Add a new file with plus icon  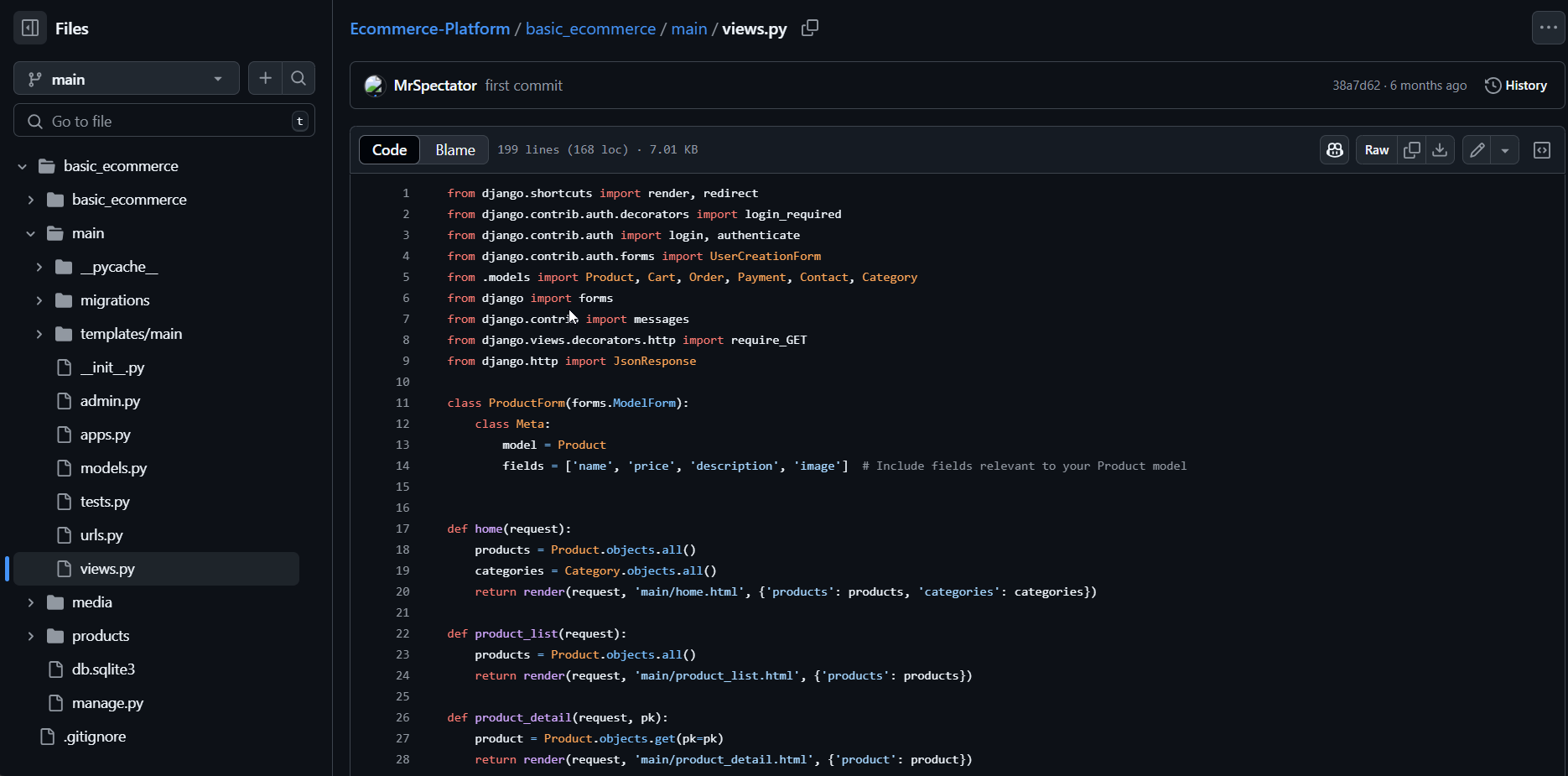(x=265, y=79)
